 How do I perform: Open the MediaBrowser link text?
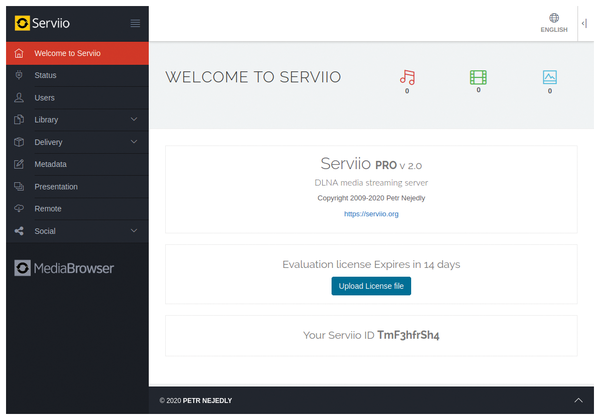click(73, 268)
